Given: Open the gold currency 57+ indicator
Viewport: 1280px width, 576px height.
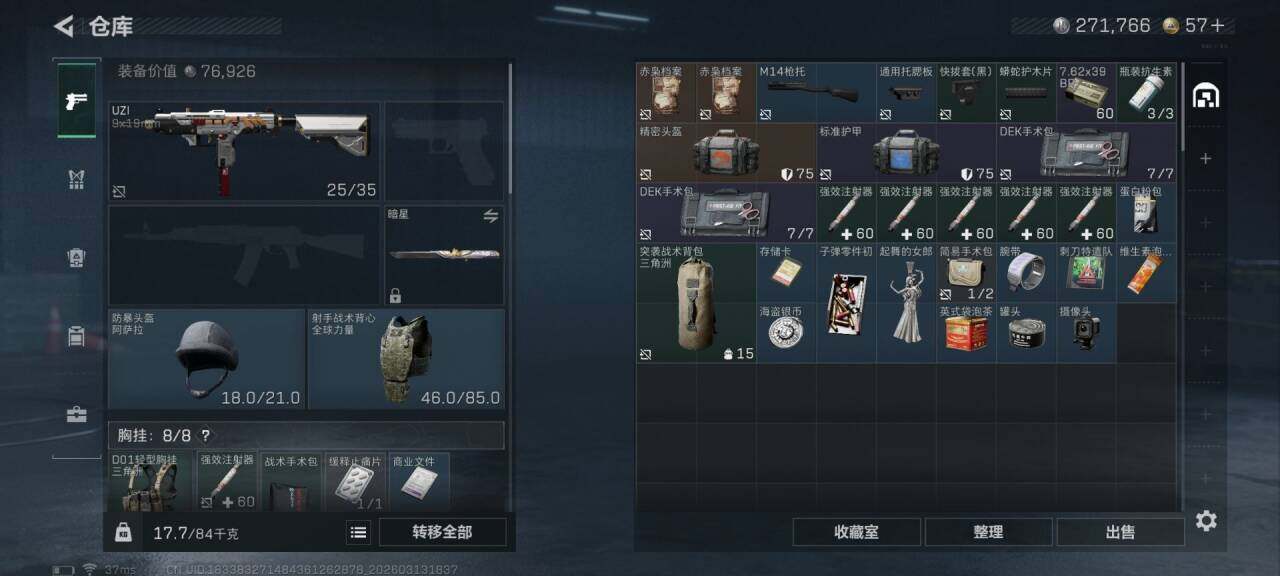Looking at the screenshot, I should click(1194, 26).
